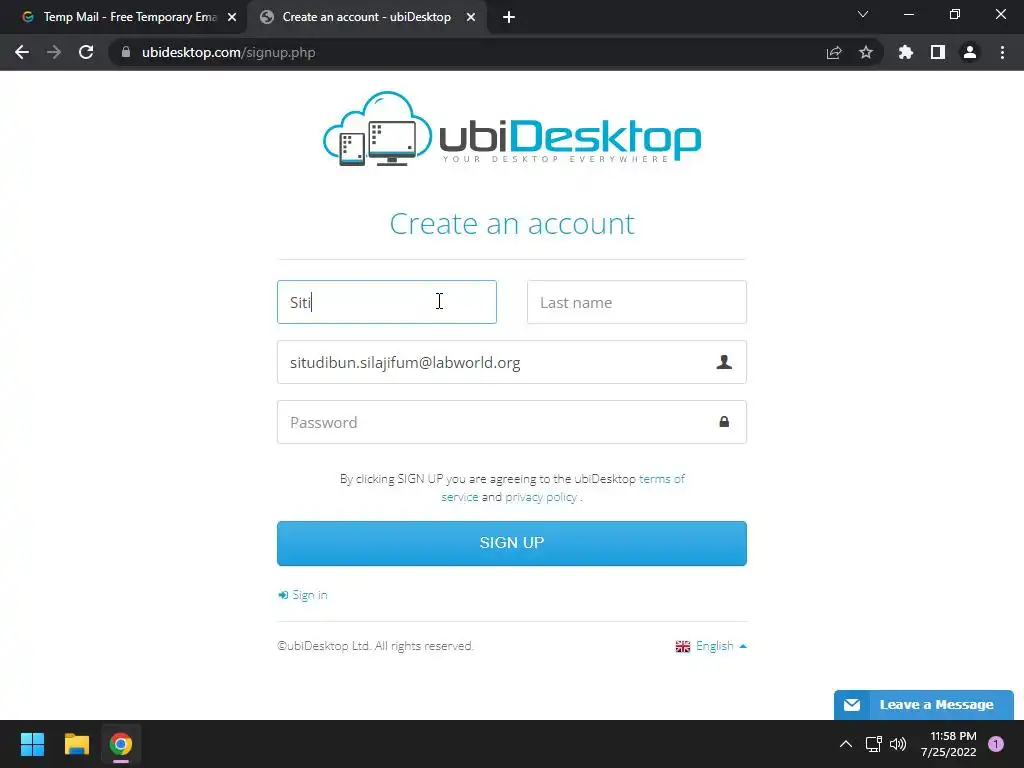Open a new browser tab
Image resolution: width=1024 pixels, height=768 pixels.
tap(509, 18)
